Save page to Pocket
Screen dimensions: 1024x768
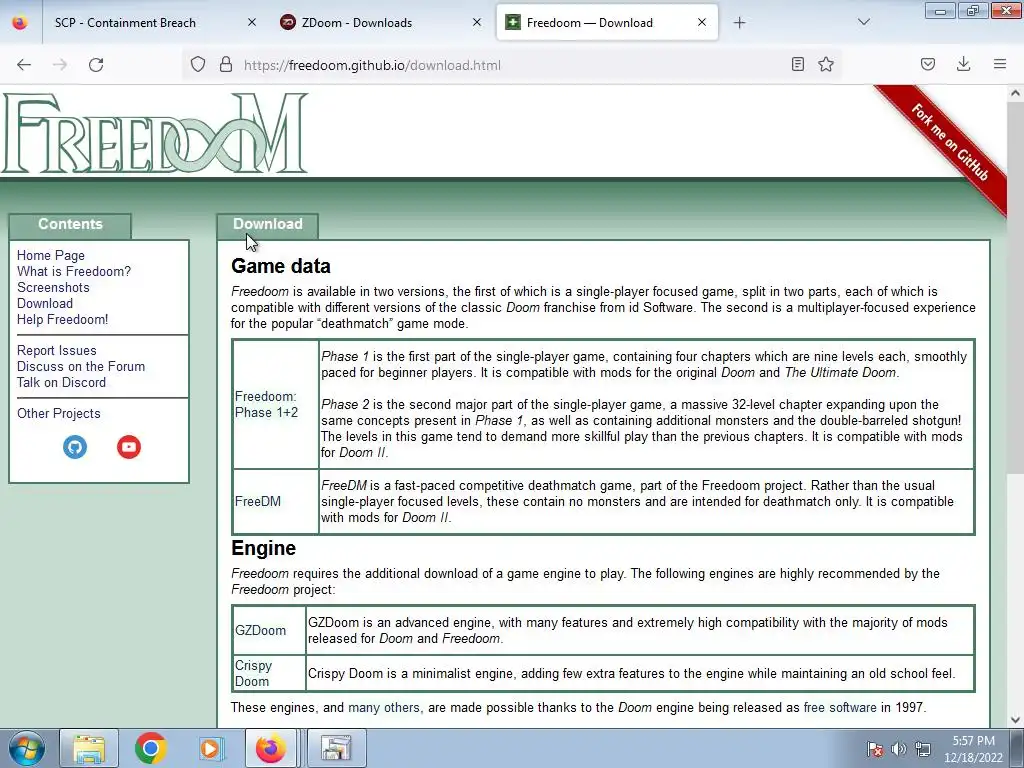[928, 64]
